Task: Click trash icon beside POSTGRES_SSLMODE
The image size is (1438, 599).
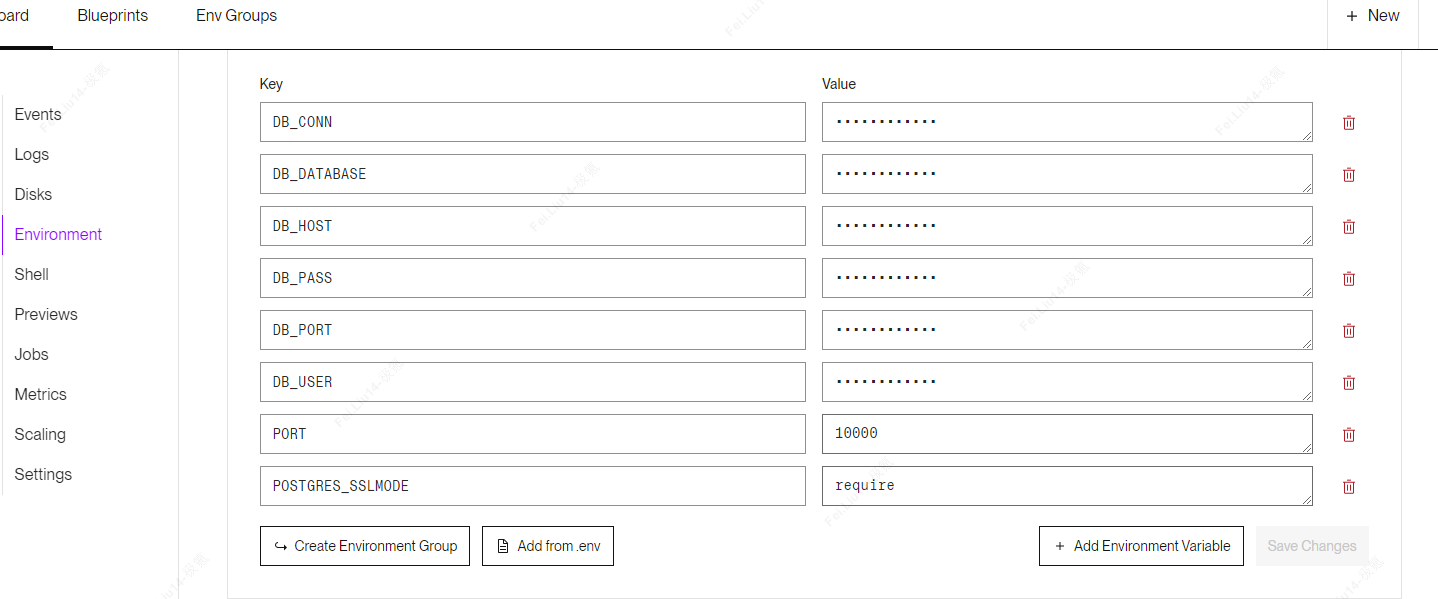Action: point(1349,486)
